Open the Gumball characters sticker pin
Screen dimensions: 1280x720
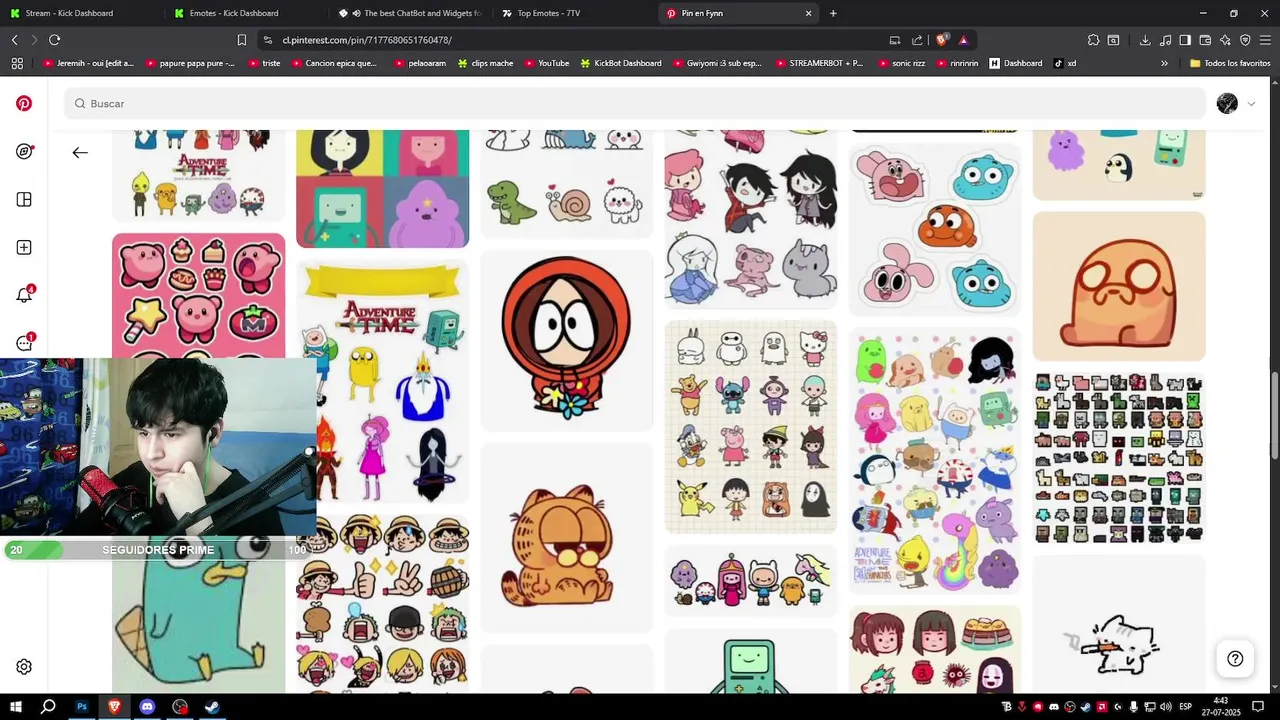pos(935,230)
